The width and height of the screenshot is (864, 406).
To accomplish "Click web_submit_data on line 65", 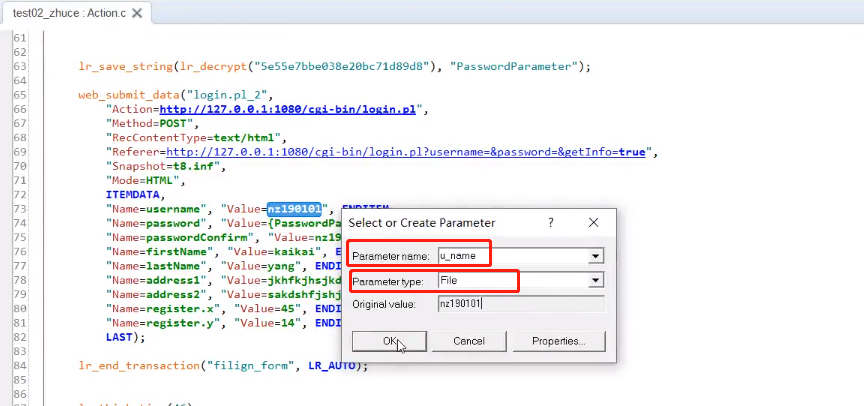I will click(129, 95).
